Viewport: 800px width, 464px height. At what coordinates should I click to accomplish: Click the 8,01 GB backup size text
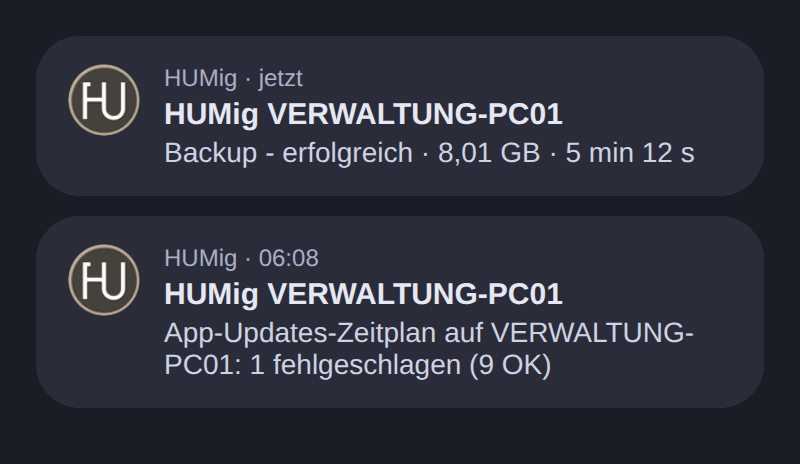tap(489, 153)
